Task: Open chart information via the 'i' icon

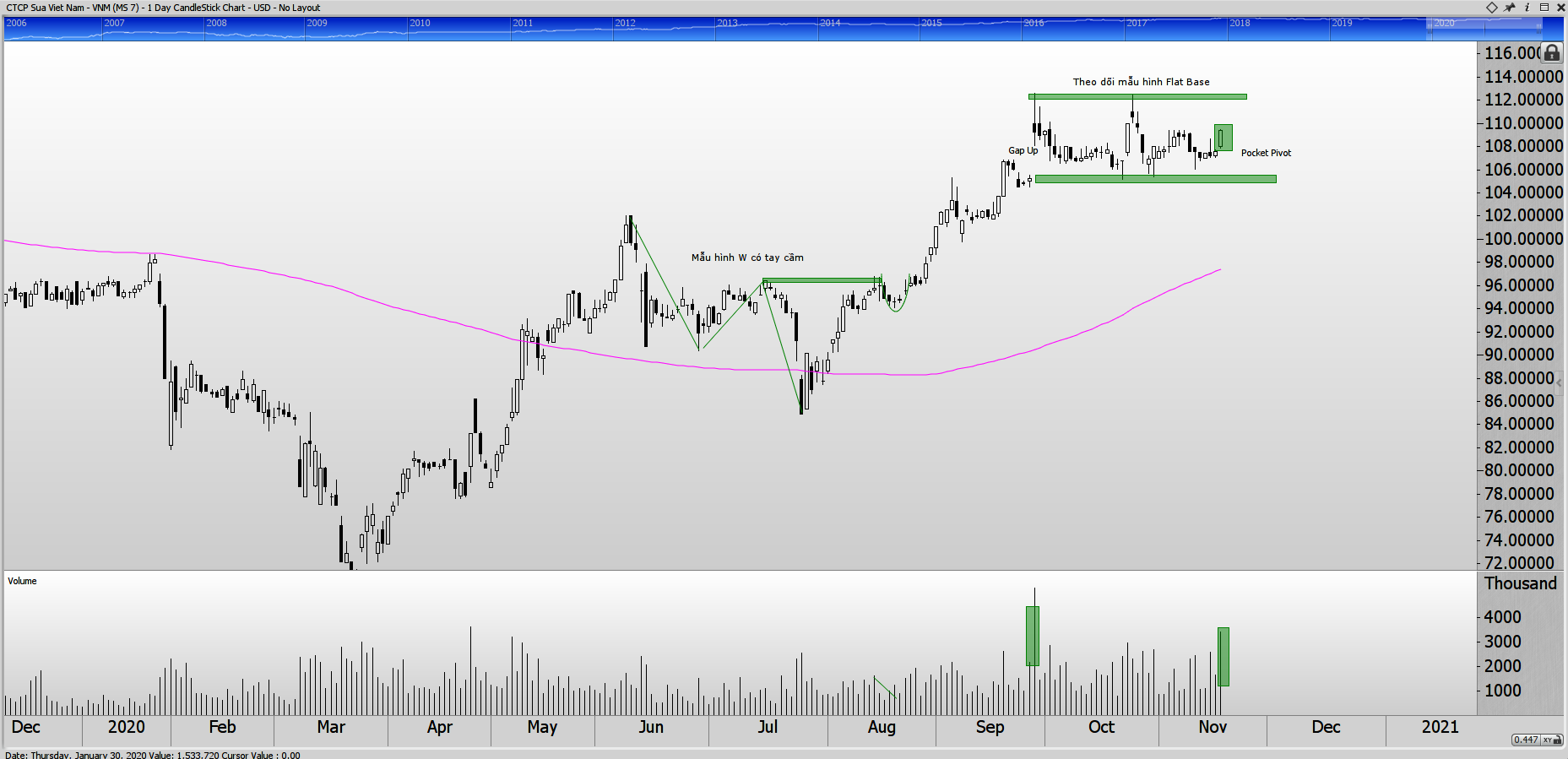Action: [1527, 8]
